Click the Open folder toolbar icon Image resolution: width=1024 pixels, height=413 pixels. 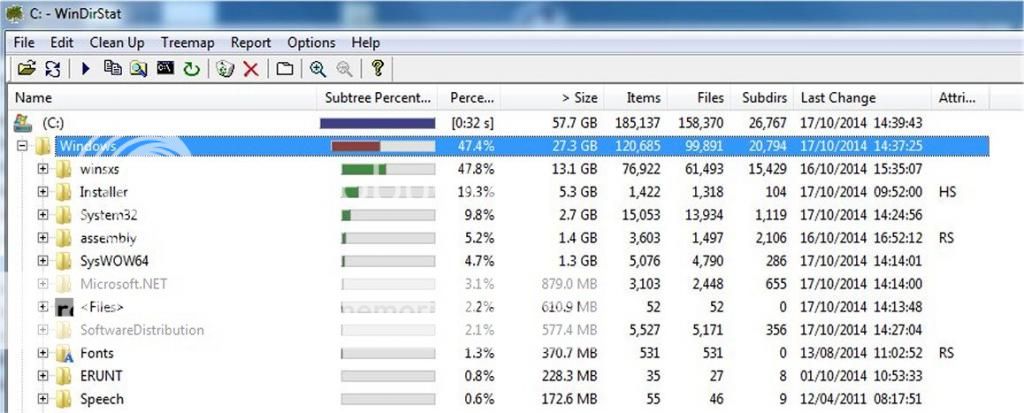point(27,68)
